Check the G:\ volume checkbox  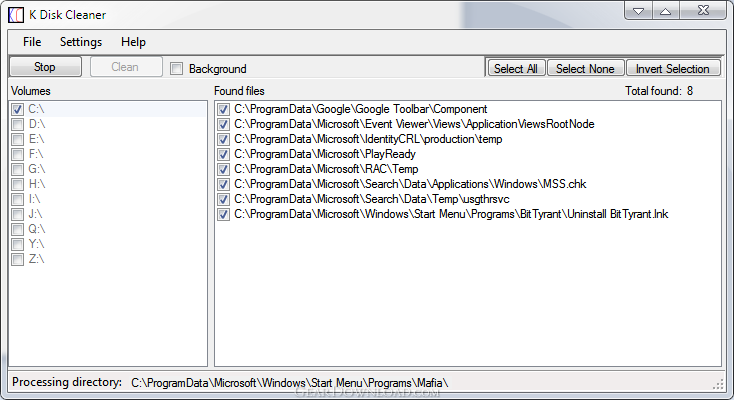[18, 170]
